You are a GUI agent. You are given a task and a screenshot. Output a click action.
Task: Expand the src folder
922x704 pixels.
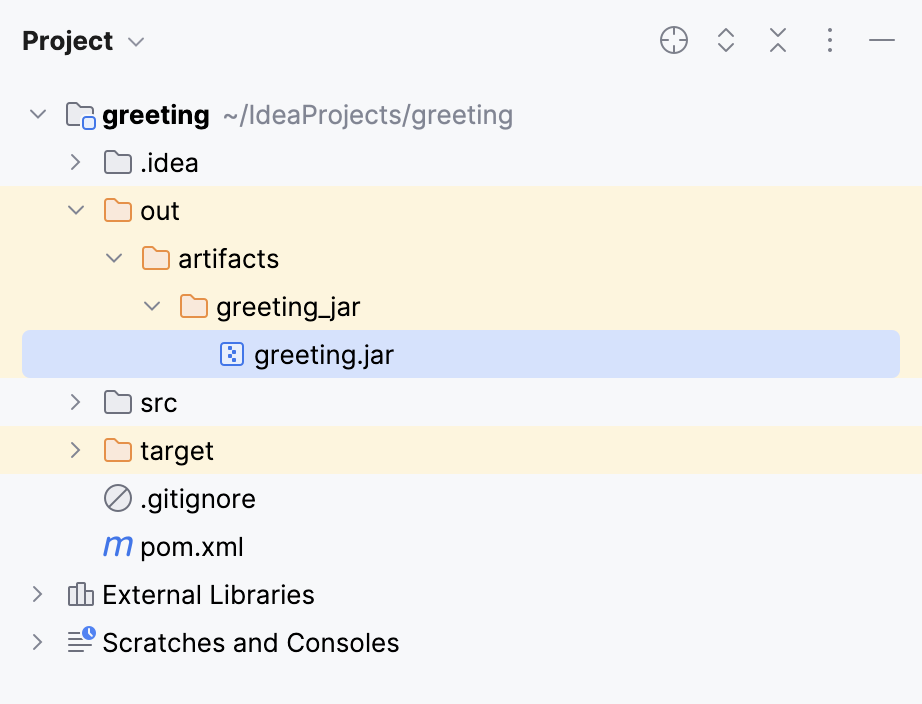coord(75,402)
